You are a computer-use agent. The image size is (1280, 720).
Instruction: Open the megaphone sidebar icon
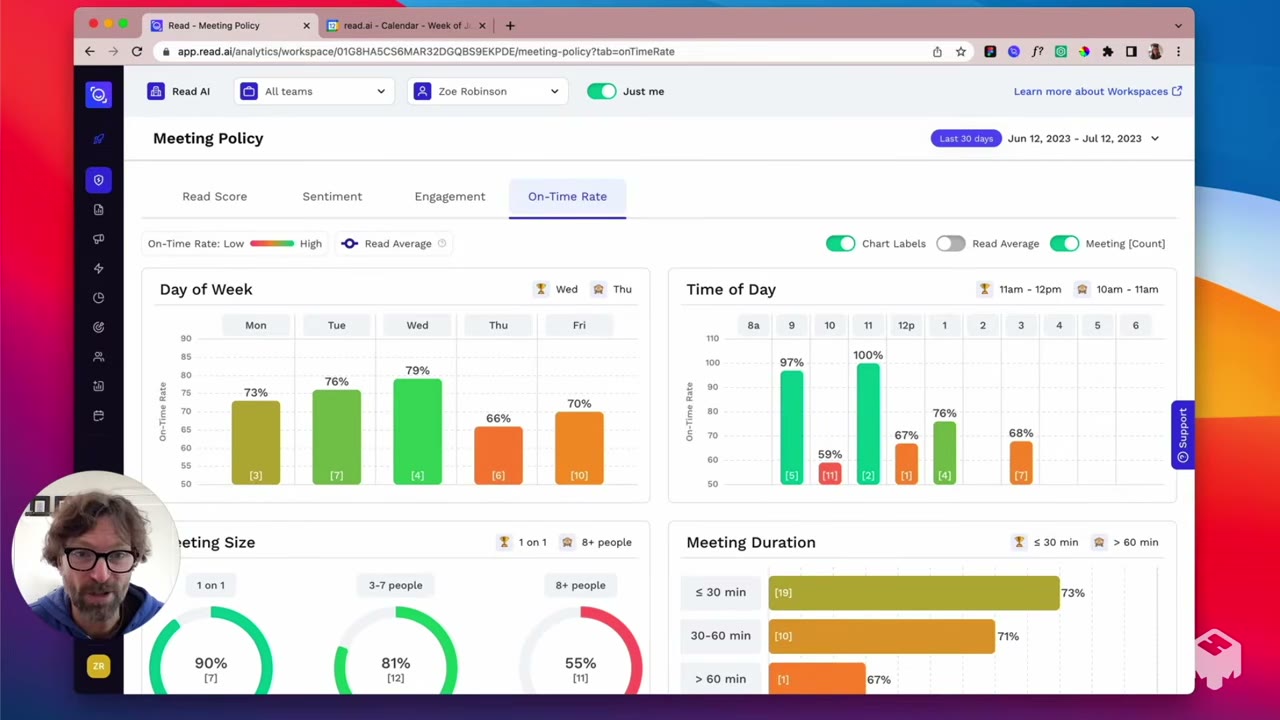point(98,239)
